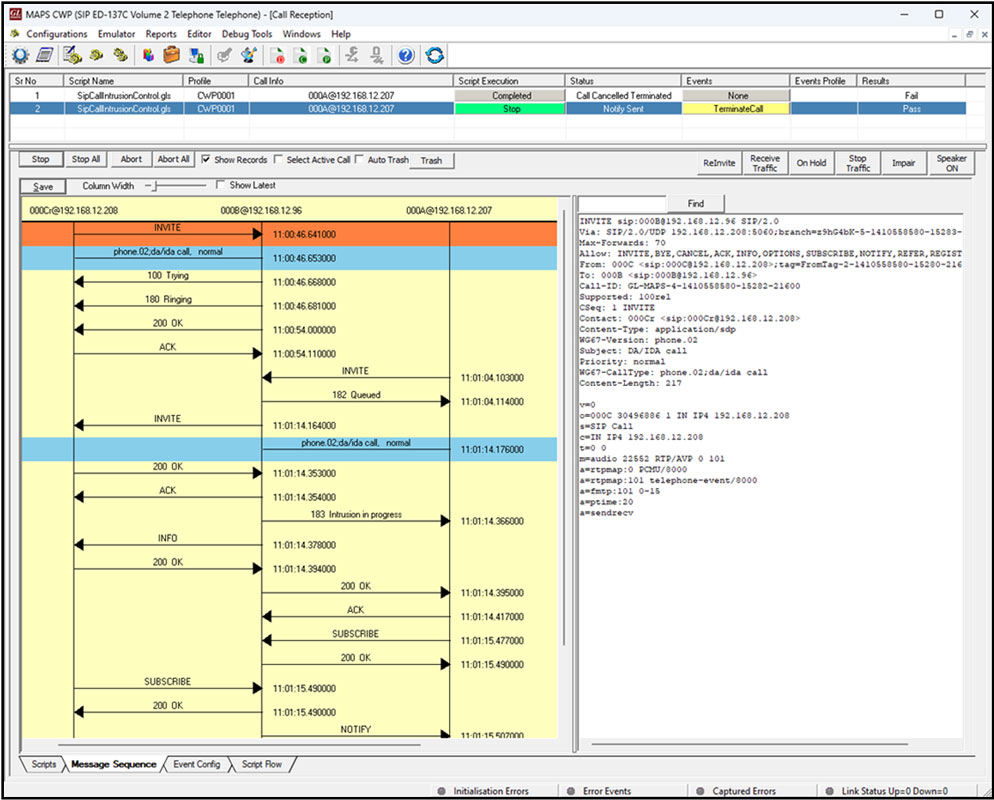Enable the Select Active Call checkbox
The height and width of the screenshot is (800, 994).
(x=278, y=159)
